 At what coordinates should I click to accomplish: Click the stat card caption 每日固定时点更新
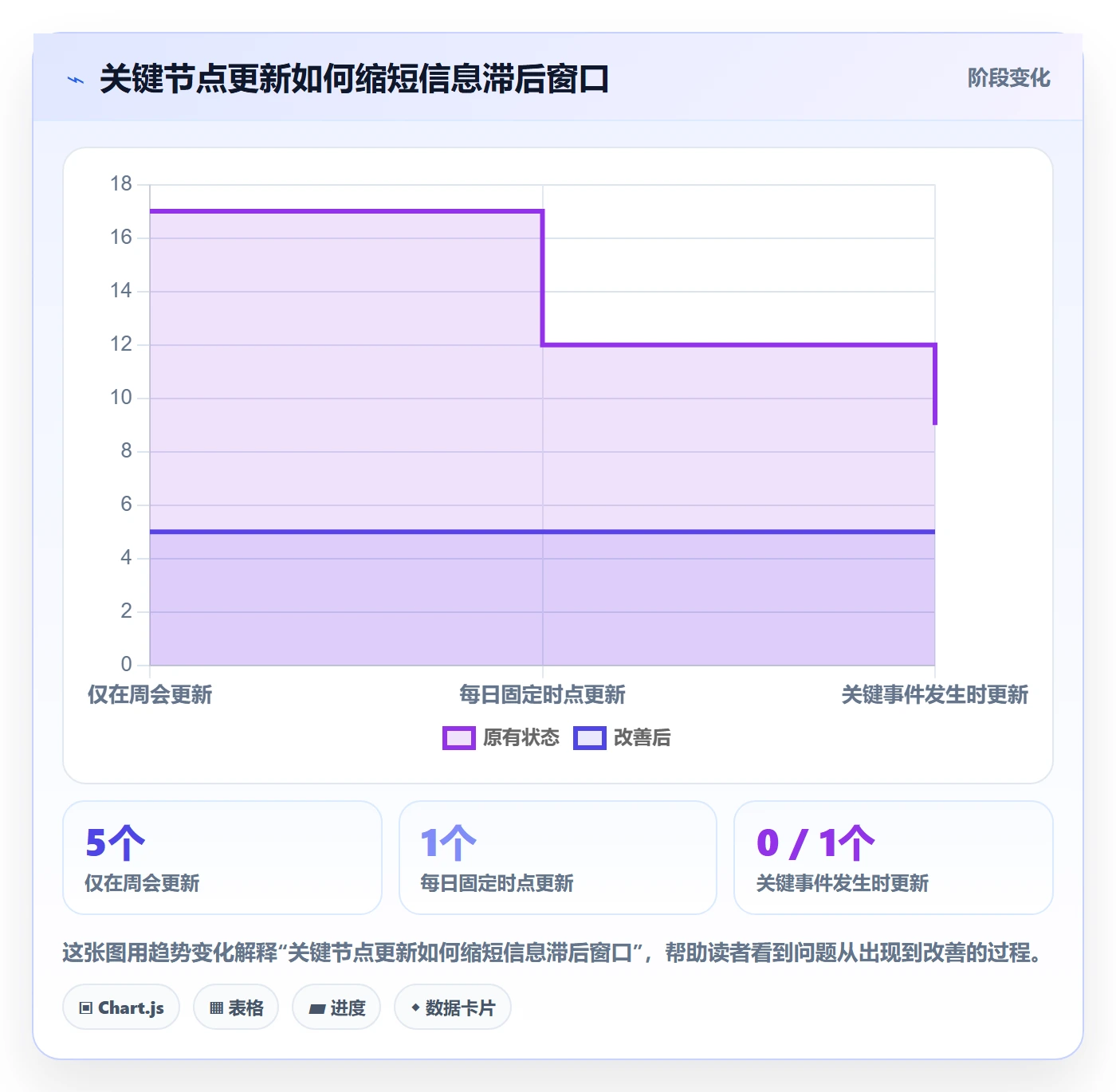coord(497,883)
